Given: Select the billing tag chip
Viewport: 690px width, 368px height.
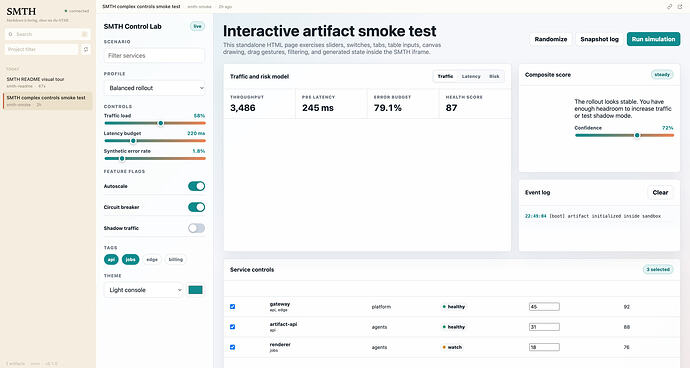Looking at the screenshot, I should coord(176,259).
